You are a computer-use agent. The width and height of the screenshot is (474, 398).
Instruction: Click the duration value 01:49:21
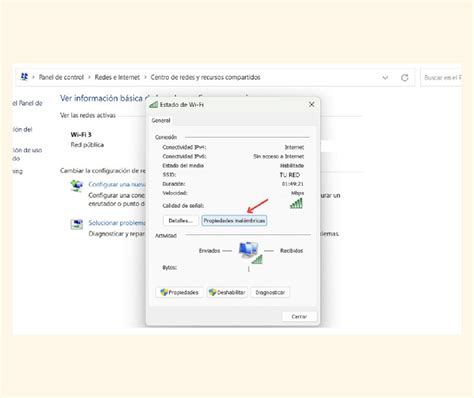pyautogui.click(x=293, y=184)
